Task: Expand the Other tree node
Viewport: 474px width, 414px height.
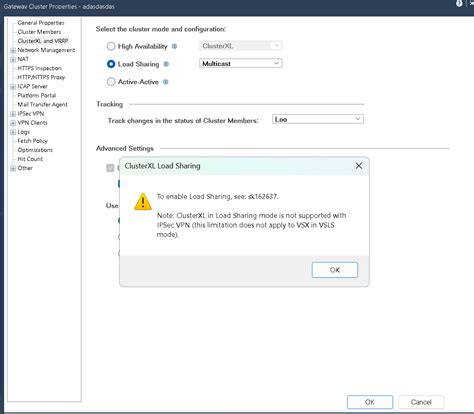Action: tap(13, 168)
